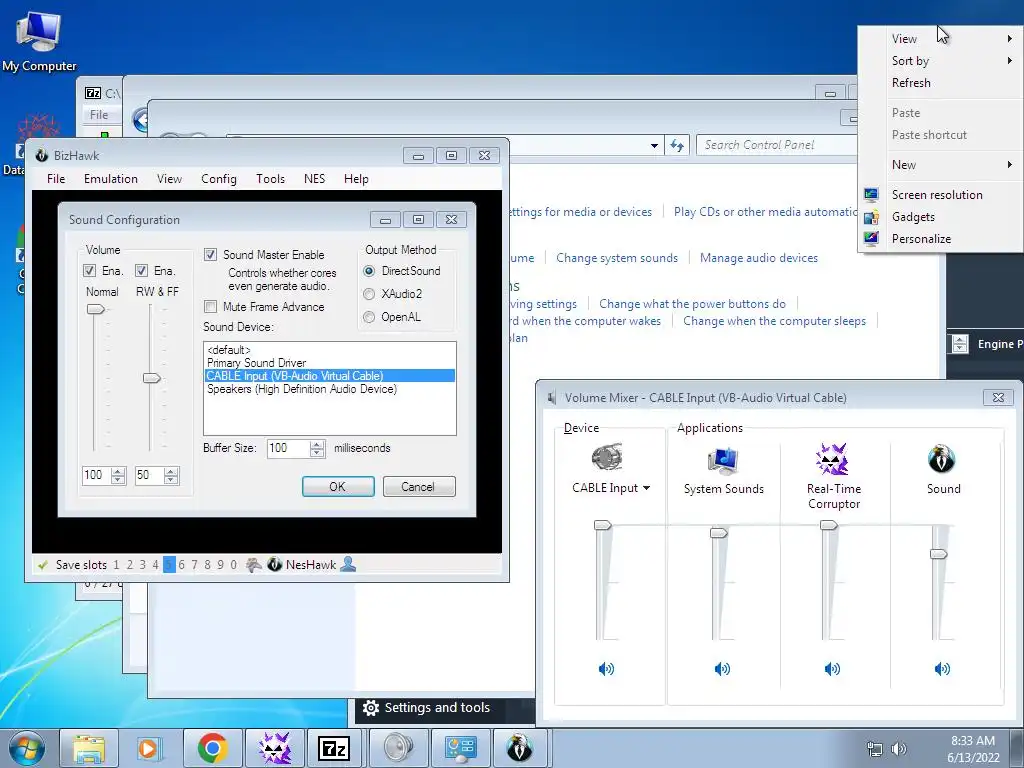Click the Windows Start orb
Viewport: 1024px width, 768px height.
coord(26,748)
